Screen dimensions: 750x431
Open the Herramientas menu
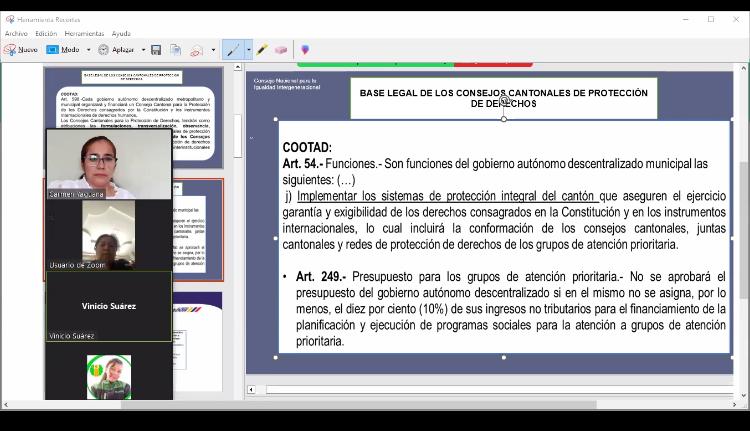point(84,34)
